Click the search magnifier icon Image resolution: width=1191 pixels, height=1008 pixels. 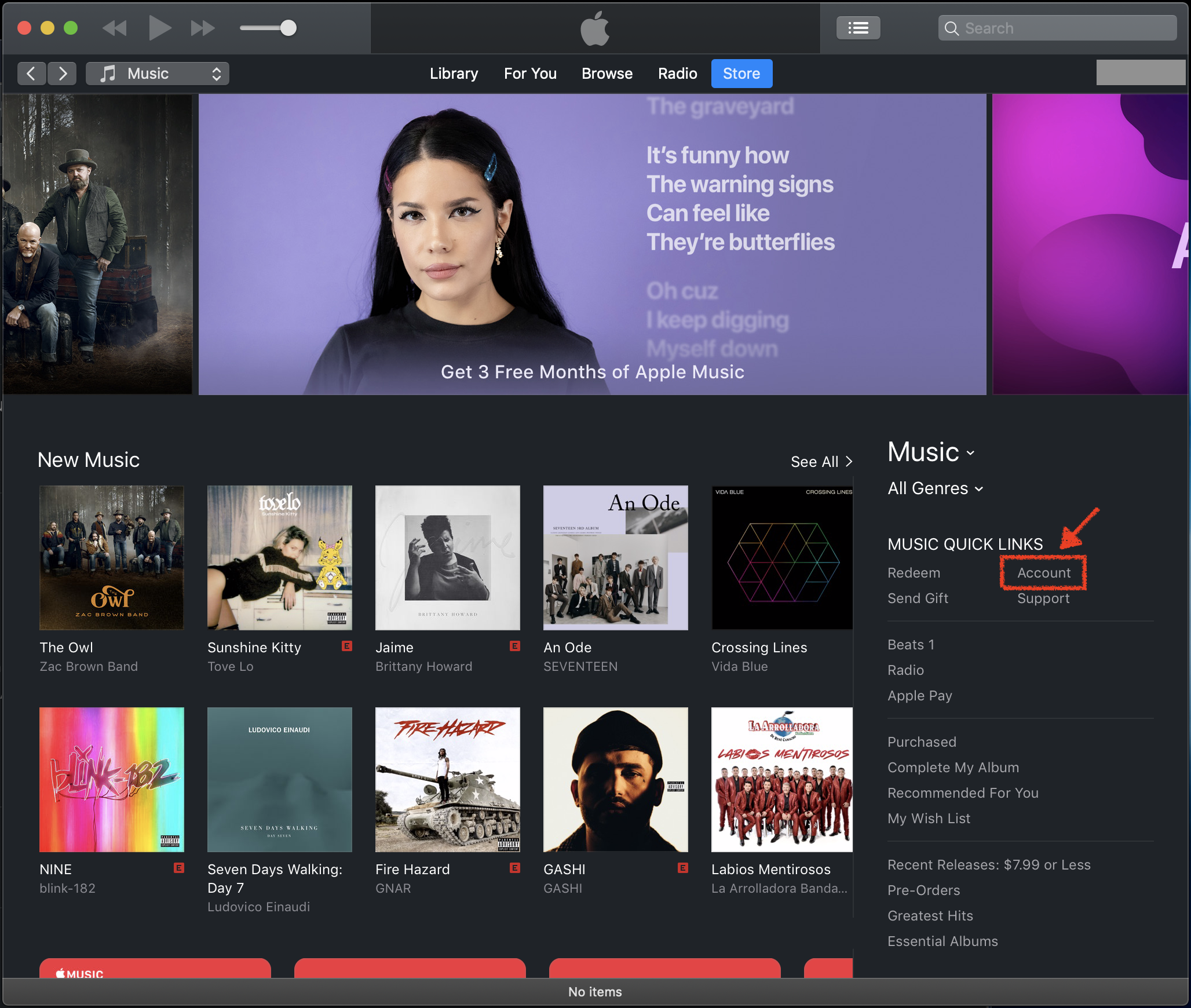tap(951, 28)
